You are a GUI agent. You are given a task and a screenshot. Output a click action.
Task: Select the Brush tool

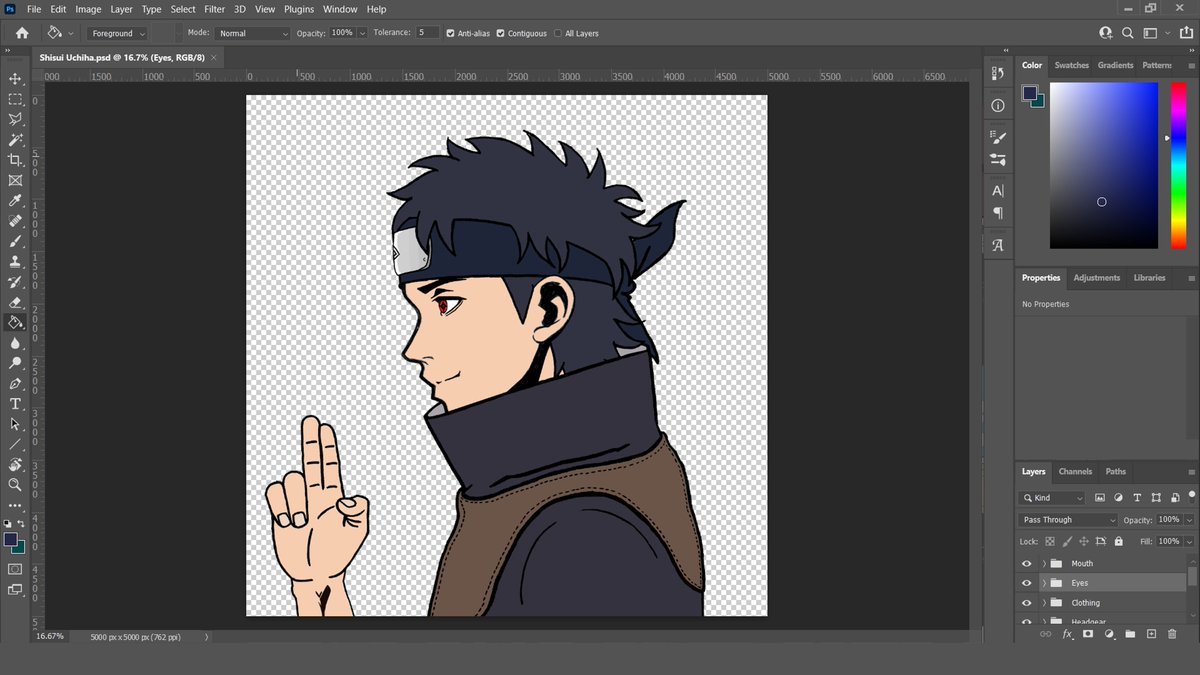[x=15, y=241]
